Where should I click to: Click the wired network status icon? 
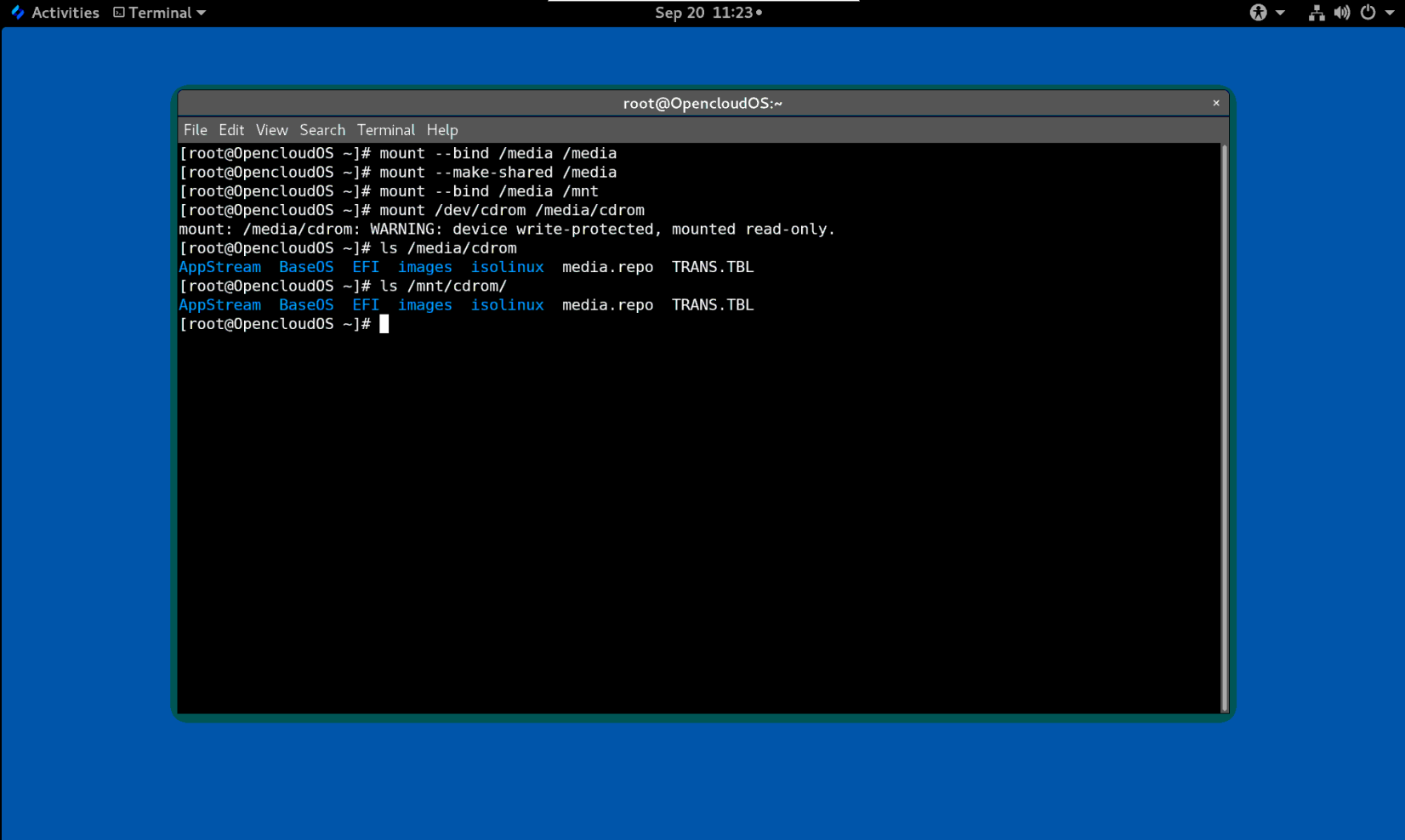click(1317, 13)
